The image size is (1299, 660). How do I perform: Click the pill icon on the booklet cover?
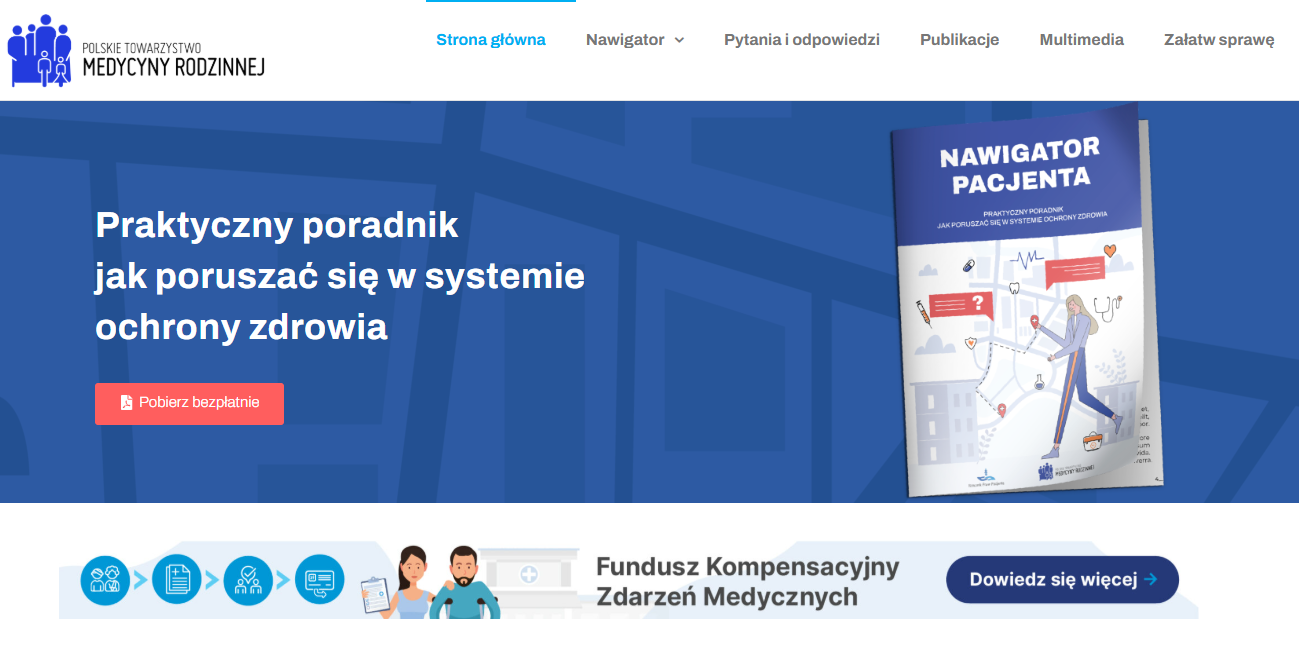point(968,266)
